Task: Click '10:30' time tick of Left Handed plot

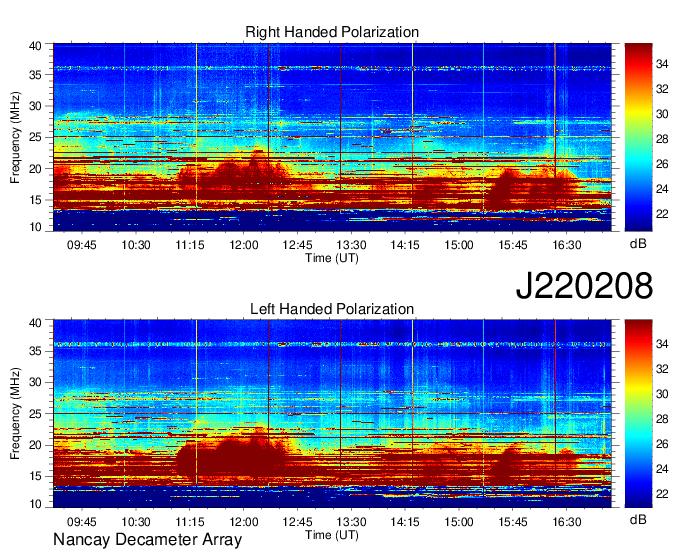Action: [136, 521]
